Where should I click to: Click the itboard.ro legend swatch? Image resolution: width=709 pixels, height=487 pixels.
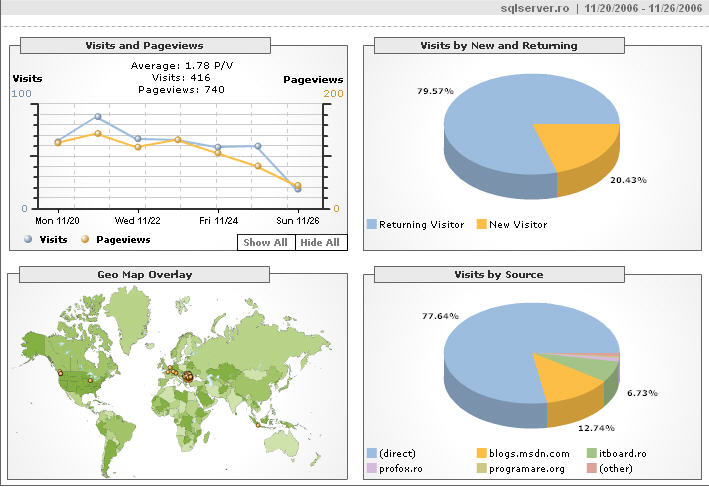pyautogui.click(x=592, y=453)
